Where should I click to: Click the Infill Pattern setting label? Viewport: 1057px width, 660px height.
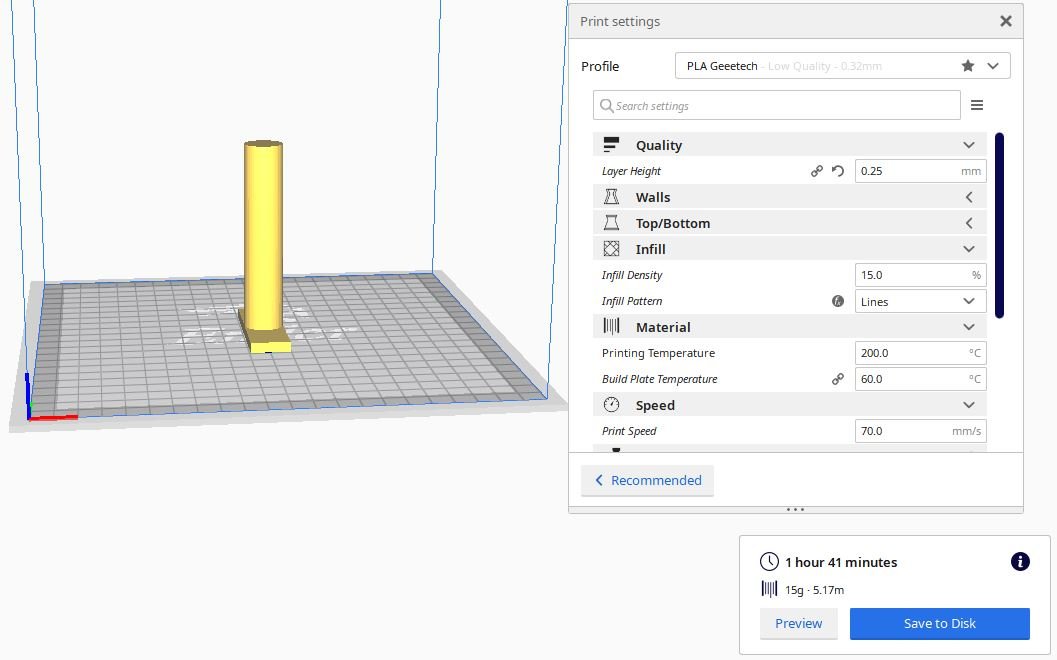[x=632, y=301]
